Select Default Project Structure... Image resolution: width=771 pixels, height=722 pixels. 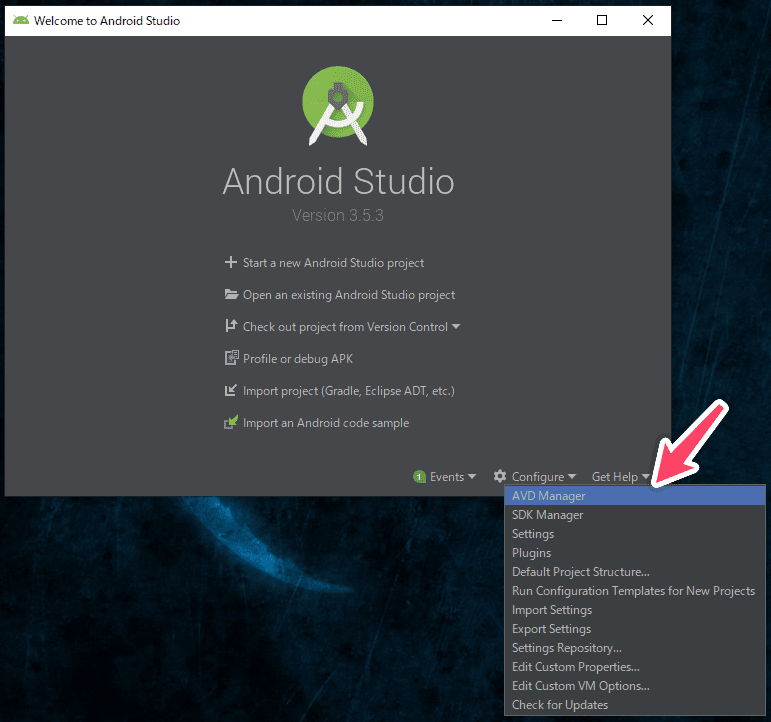635,572
